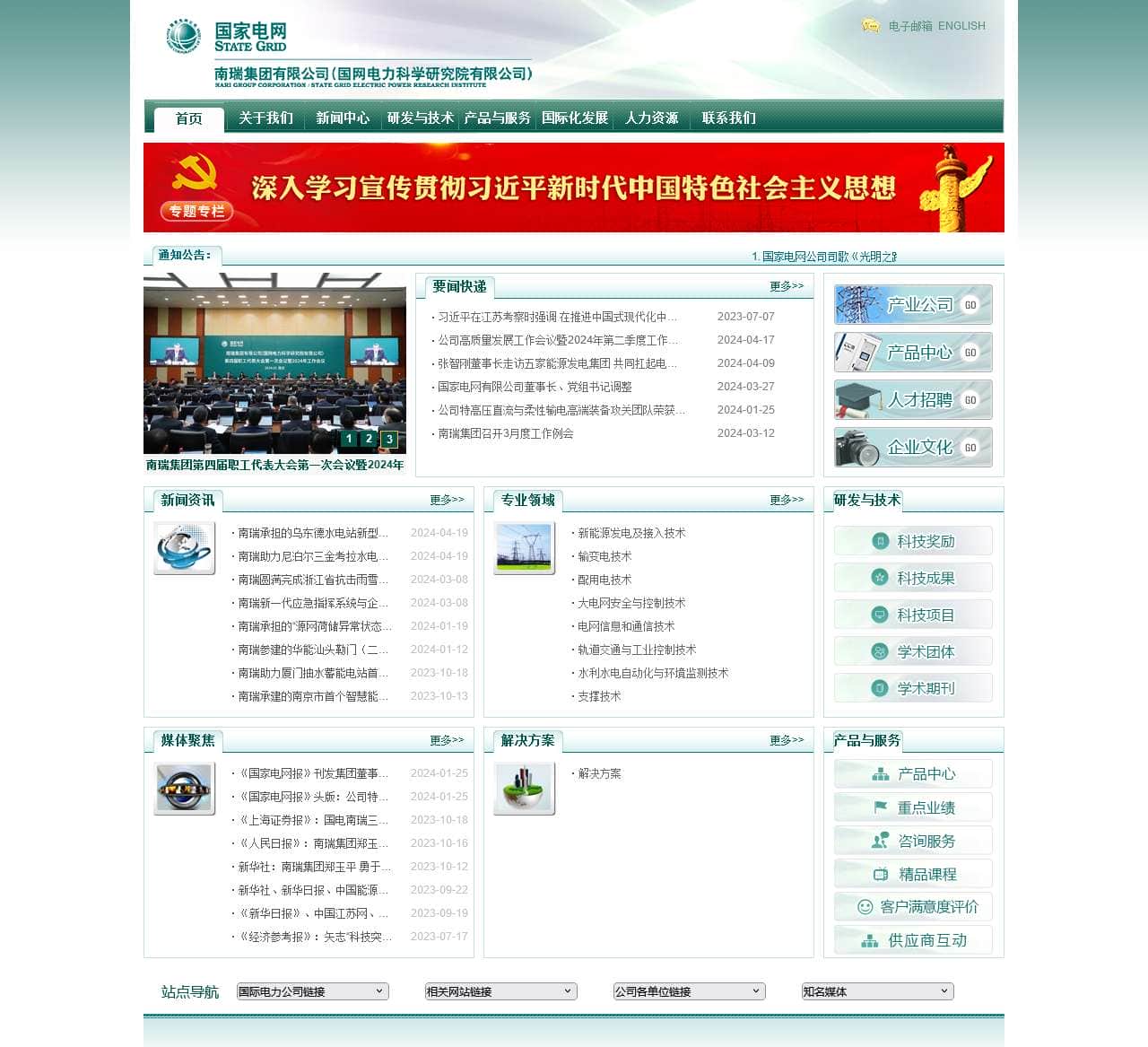View 更多 in the 专业领域 section
The width and height of the screenshot is (1148, 1047).
pos(787,500)
